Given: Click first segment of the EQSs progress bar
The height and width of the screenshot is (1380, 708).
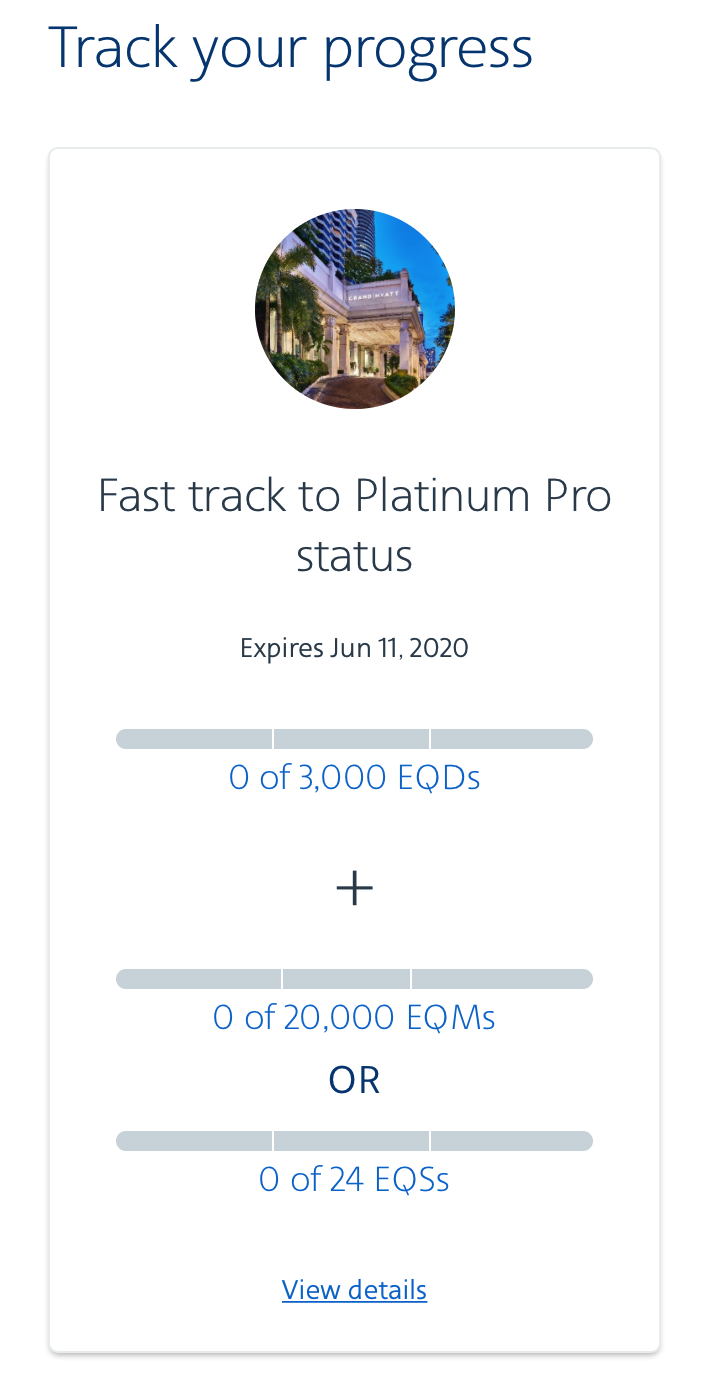Looking at the screenshot, I should click(x=194, y=1141).
